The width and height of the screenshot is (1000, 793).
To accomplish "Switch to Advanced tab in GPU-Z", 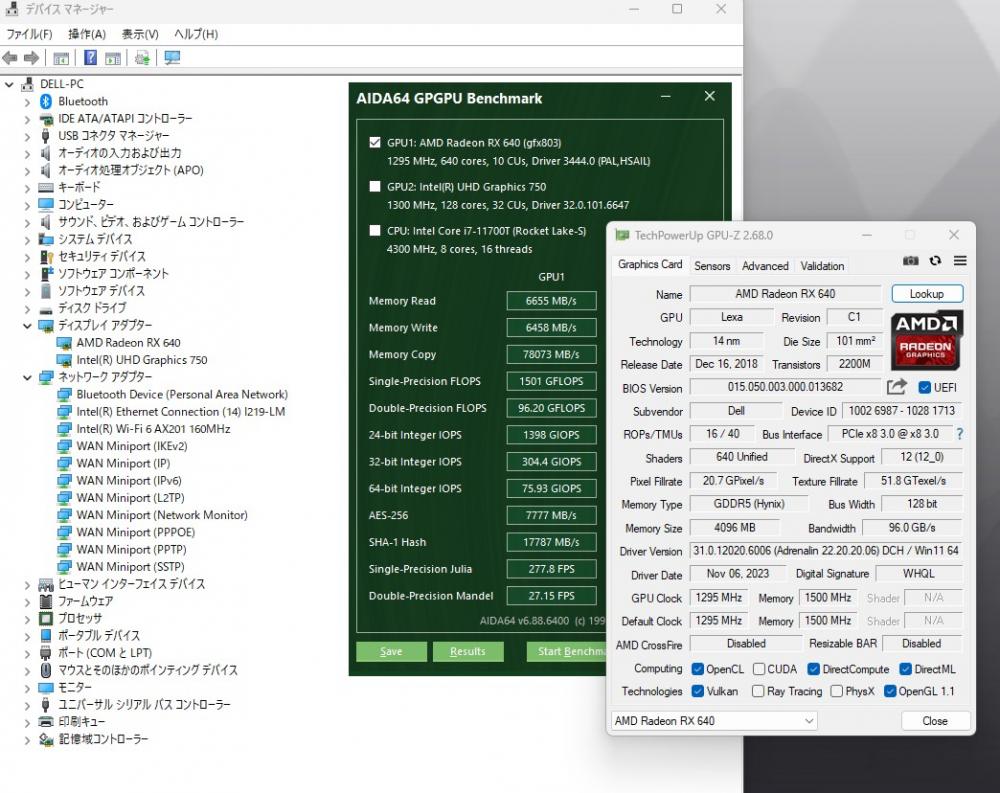I will point(765,265).
